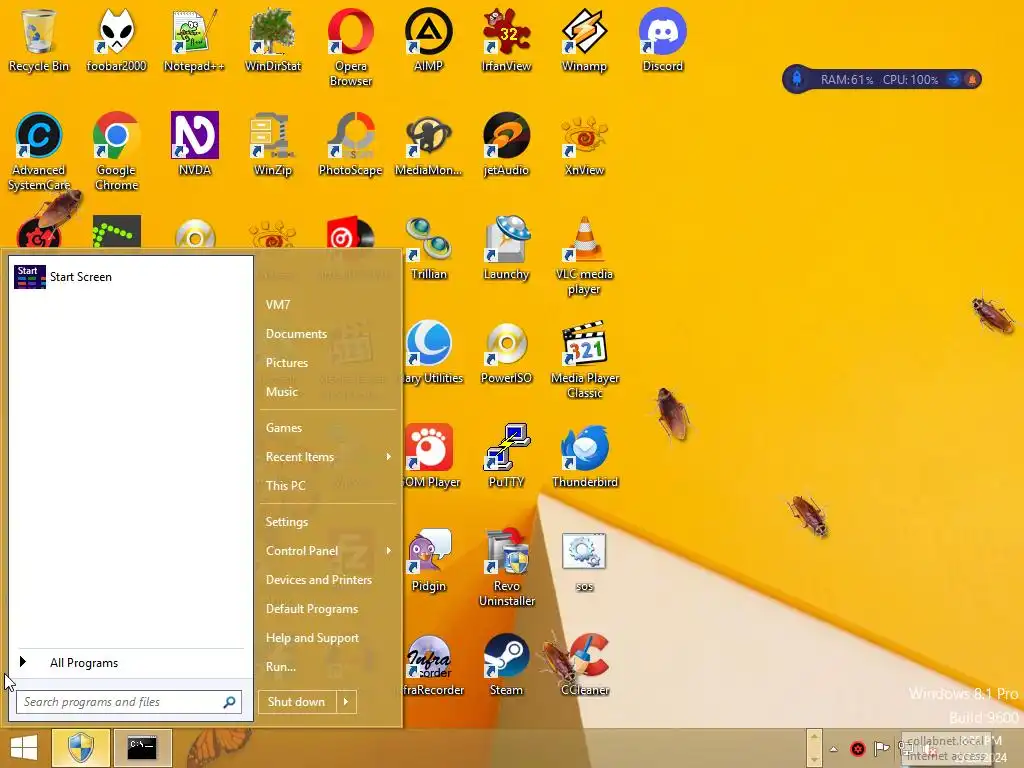This screenshot has width=1024, height=768.
Task: Open Media Player Classic shortcut
Action: pos(584,360)
